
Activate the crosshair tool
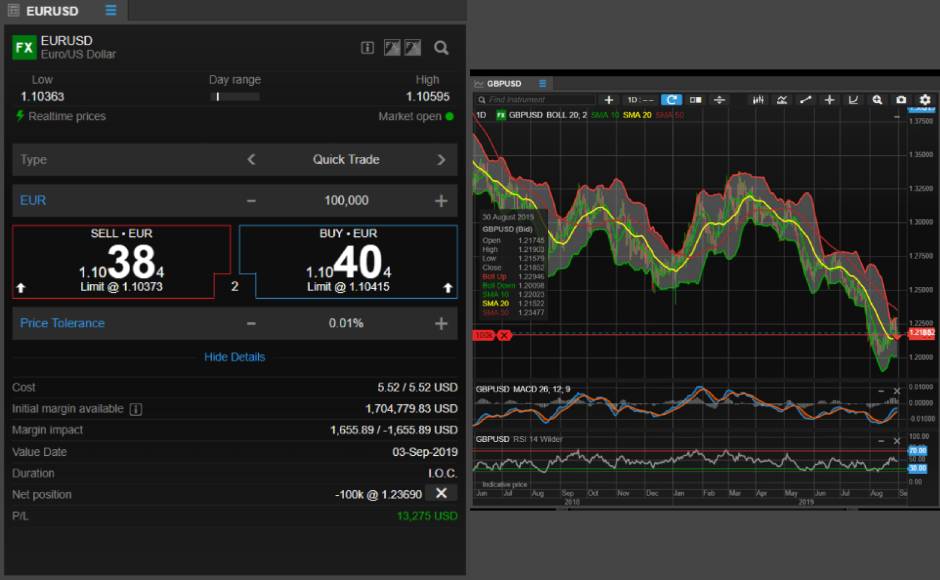point(829,100)
